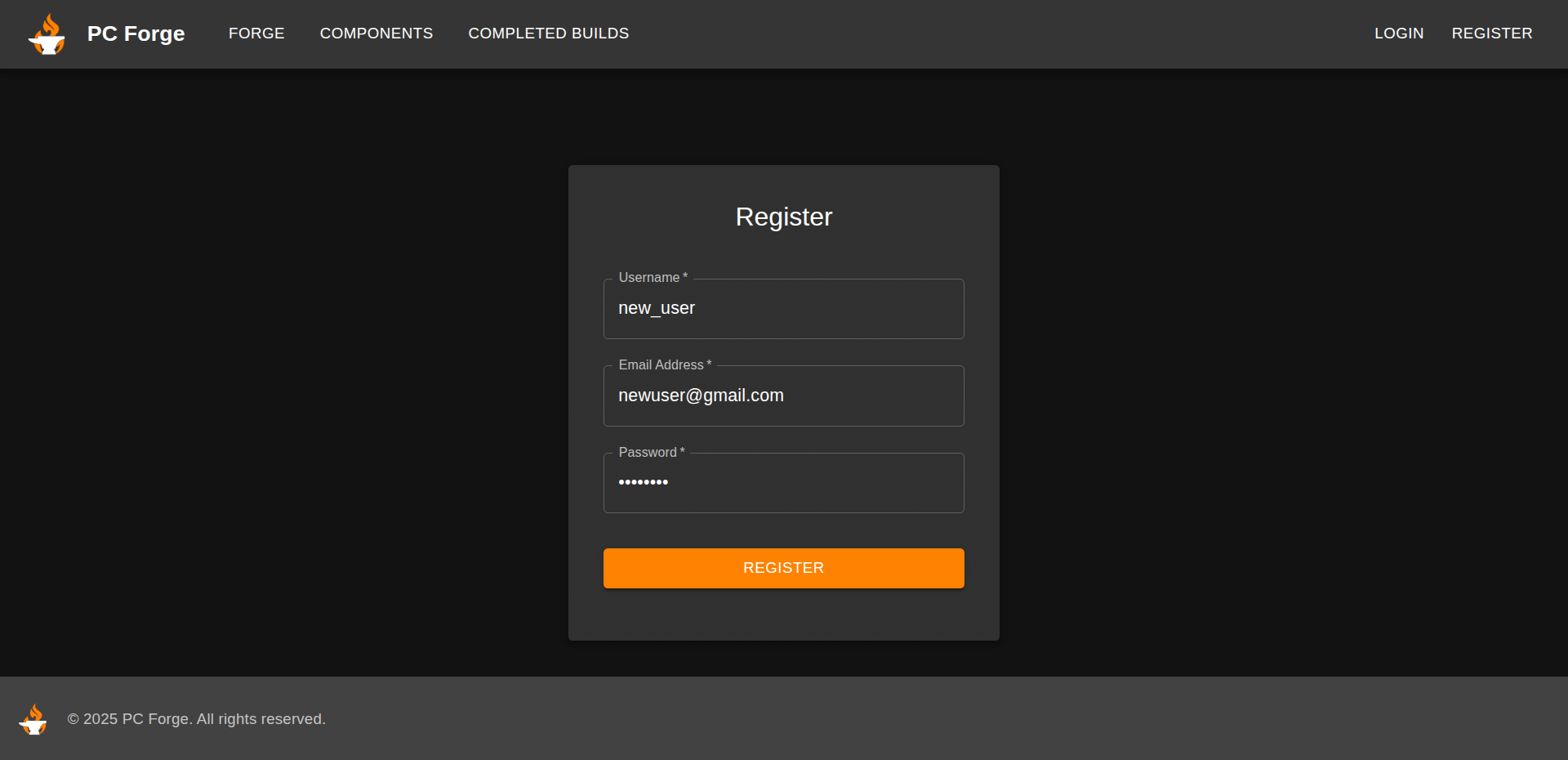Open COMPLETED BUILDS in the navbar
Image resolution: width=1568 pixels, height=760 pixels.
548,34
